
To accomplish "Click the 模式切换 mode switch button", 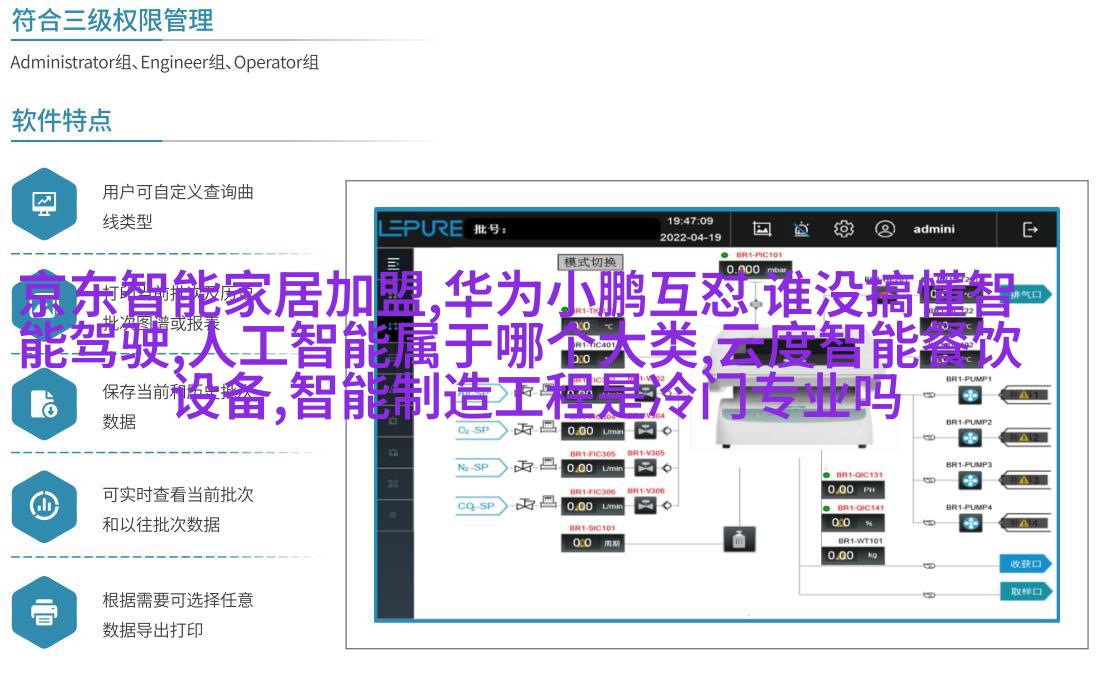I will tap(590, 262).
